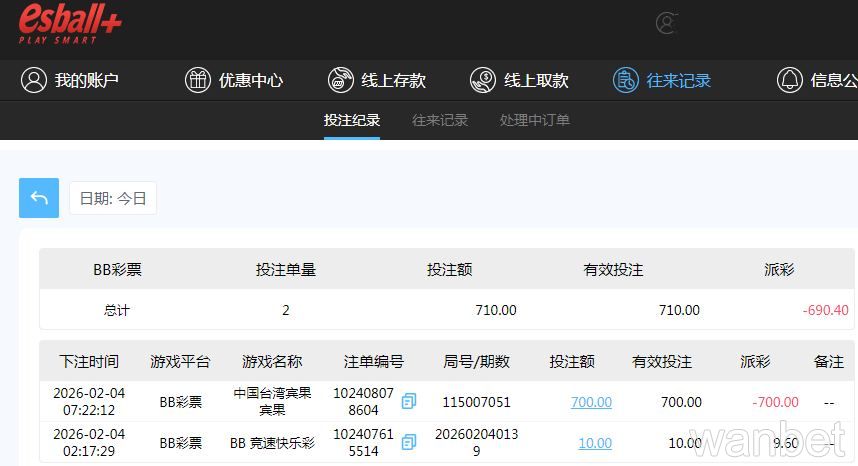Click the bell icon for announcements
Image resolution: width=858 pixels, height=466 pixels.
(x=790, y=80)
